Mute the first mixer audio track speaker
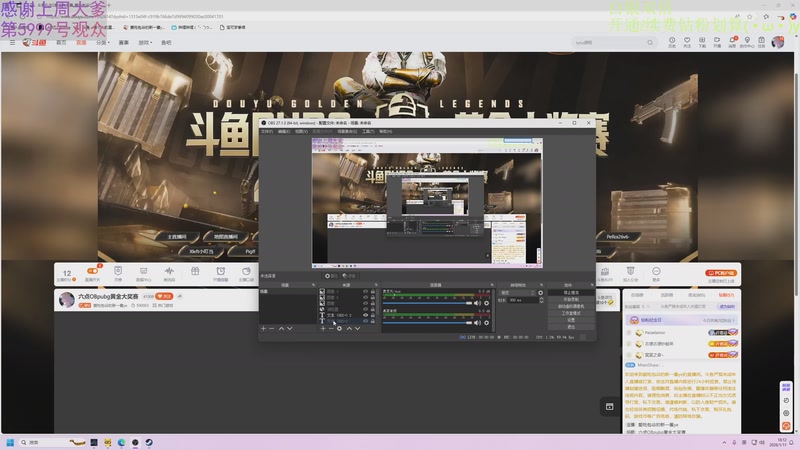 pos(478,303)
